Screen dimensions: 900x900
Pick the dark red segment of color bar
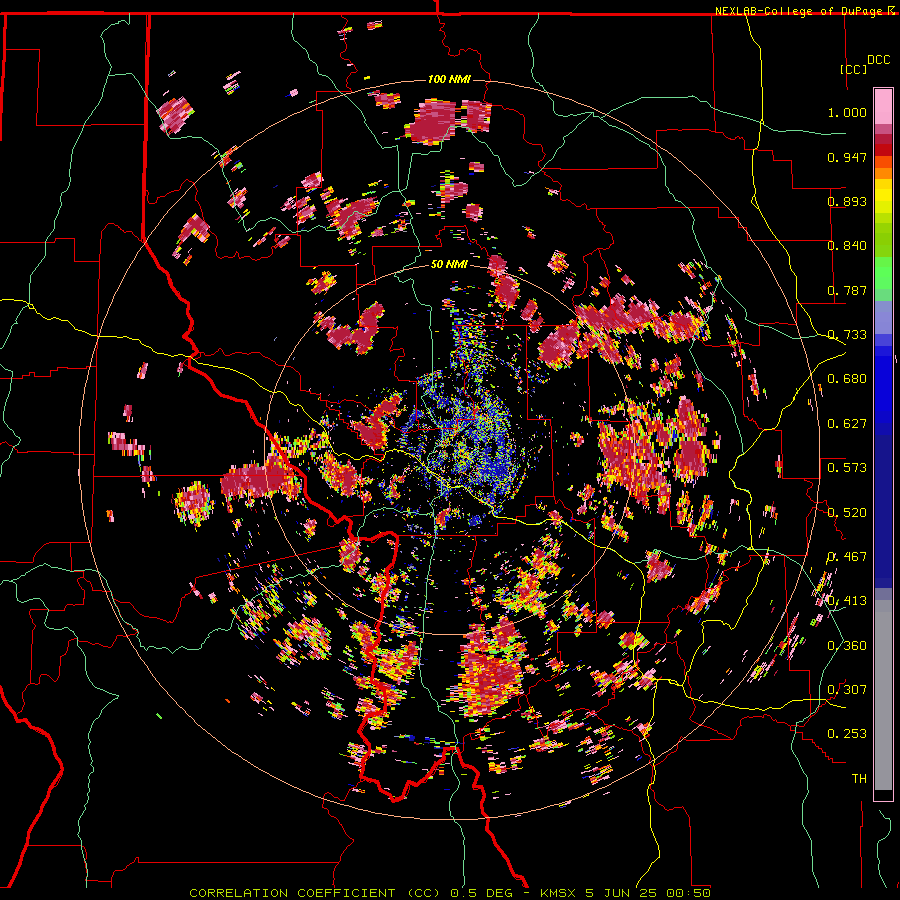[x=883, y=139]
